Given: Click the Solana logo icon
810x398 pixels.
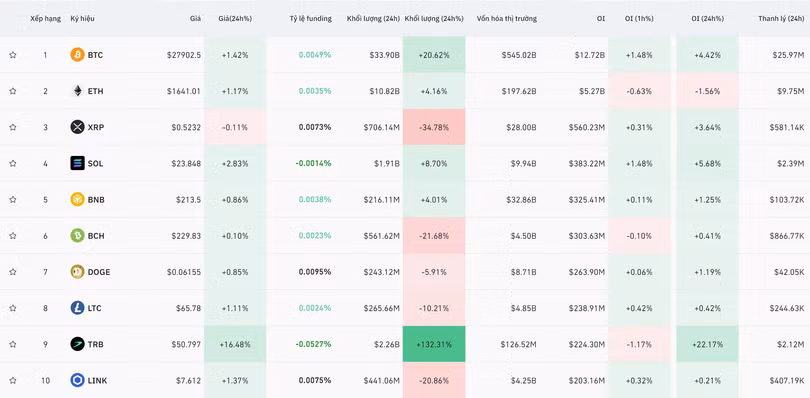Looking at the screenshot, I should point(77,163).
